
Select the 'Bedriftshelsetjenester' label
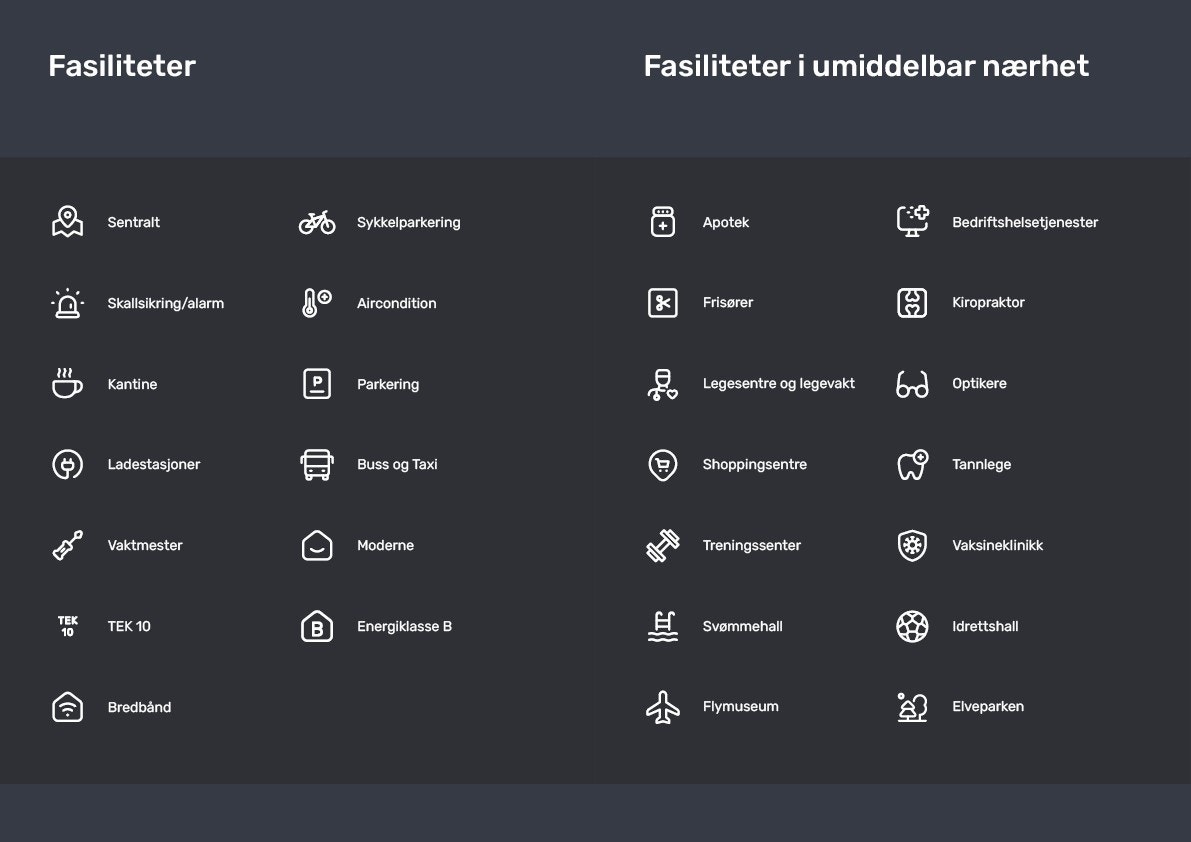1025,222
